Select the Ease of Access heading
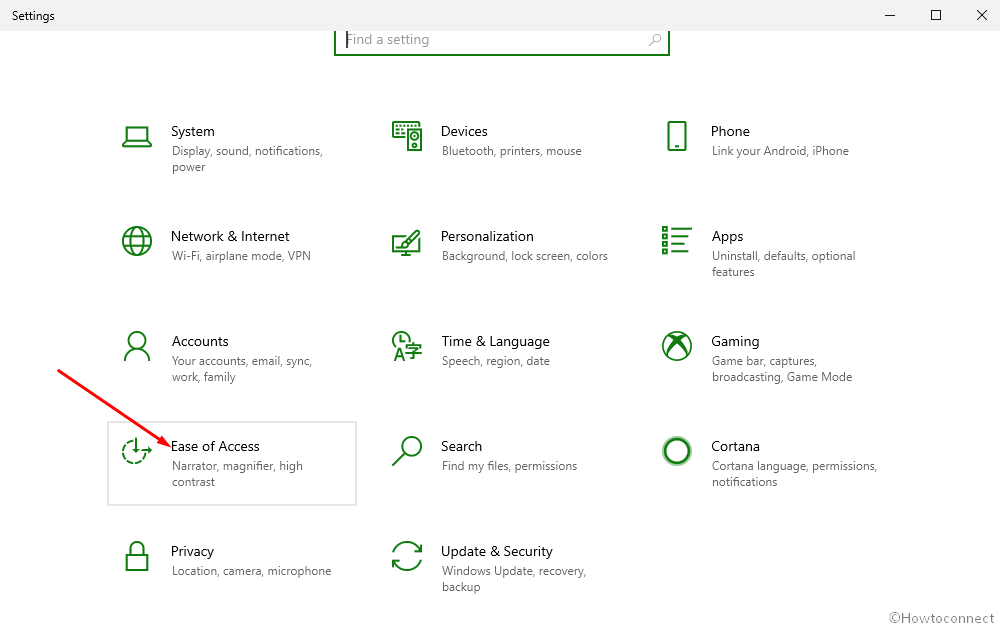 216,446
